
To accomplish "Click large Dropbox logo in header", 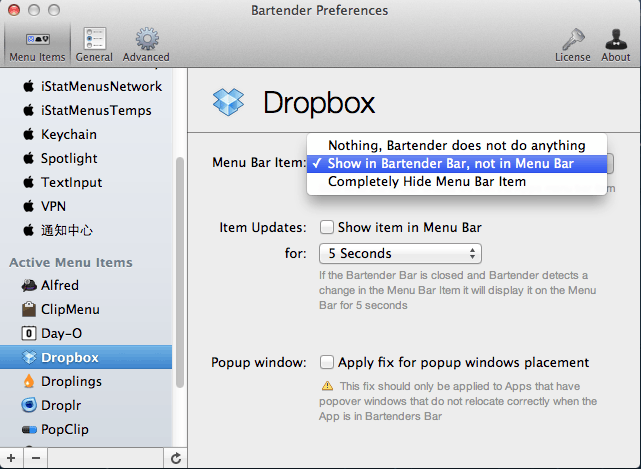I will (228, 102).
